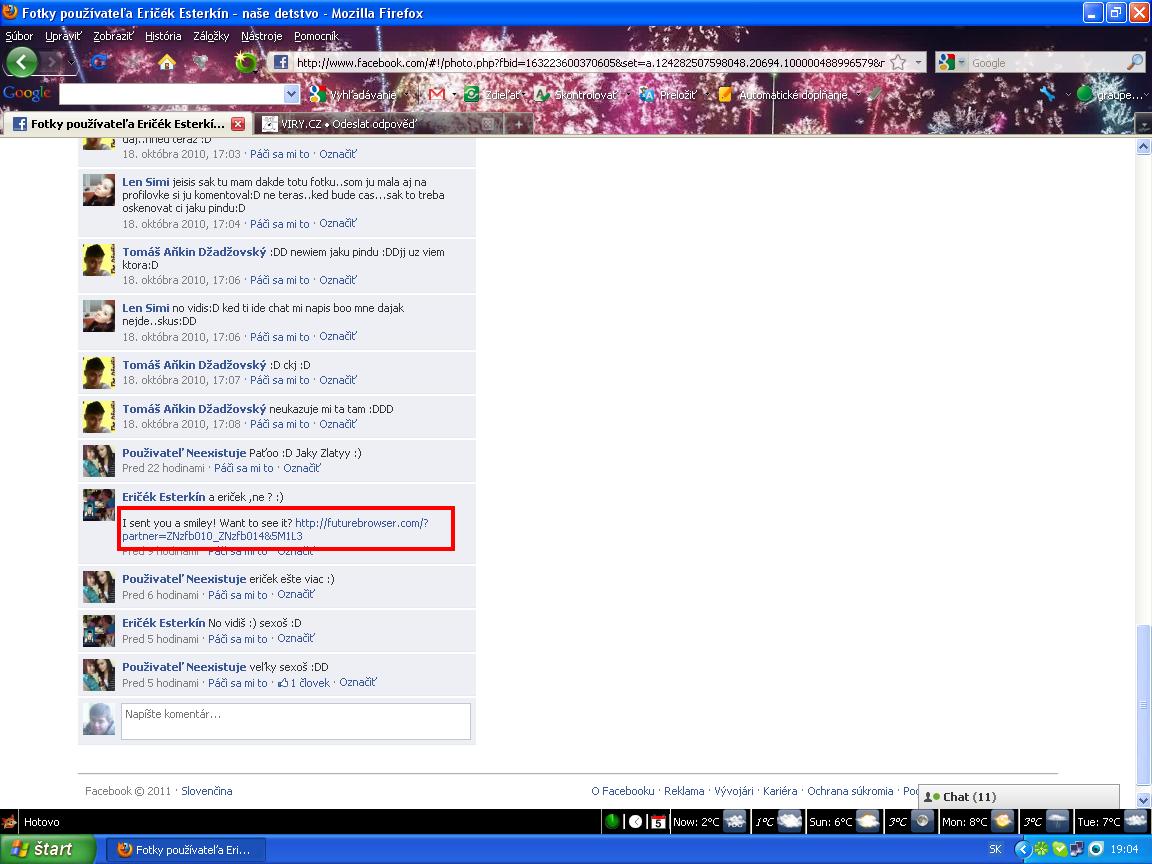Click the Napíšte komentár comment field

tap(295, 721)
